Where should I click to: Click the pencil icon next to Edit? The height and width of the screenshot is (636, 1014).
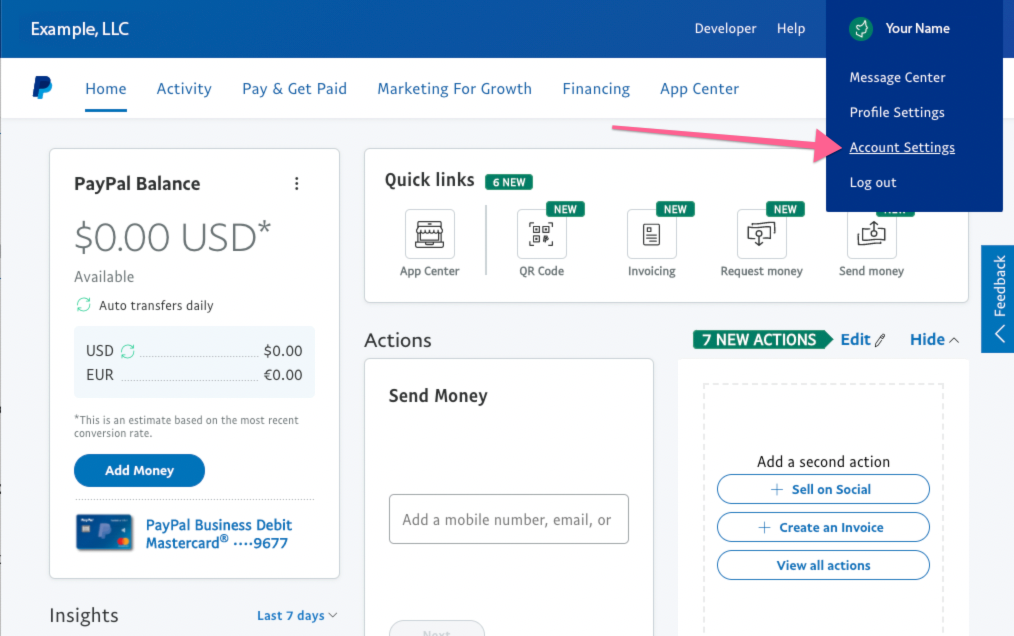pos(880,340)
